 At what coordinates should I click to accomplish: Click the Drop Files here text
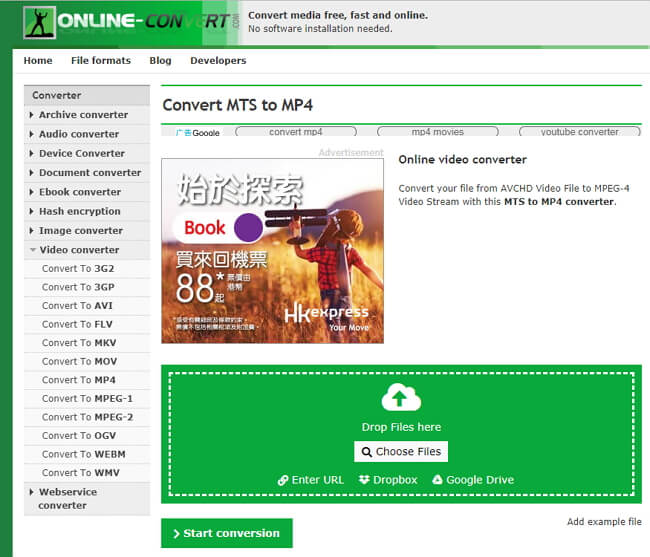[x=401, y=427]
